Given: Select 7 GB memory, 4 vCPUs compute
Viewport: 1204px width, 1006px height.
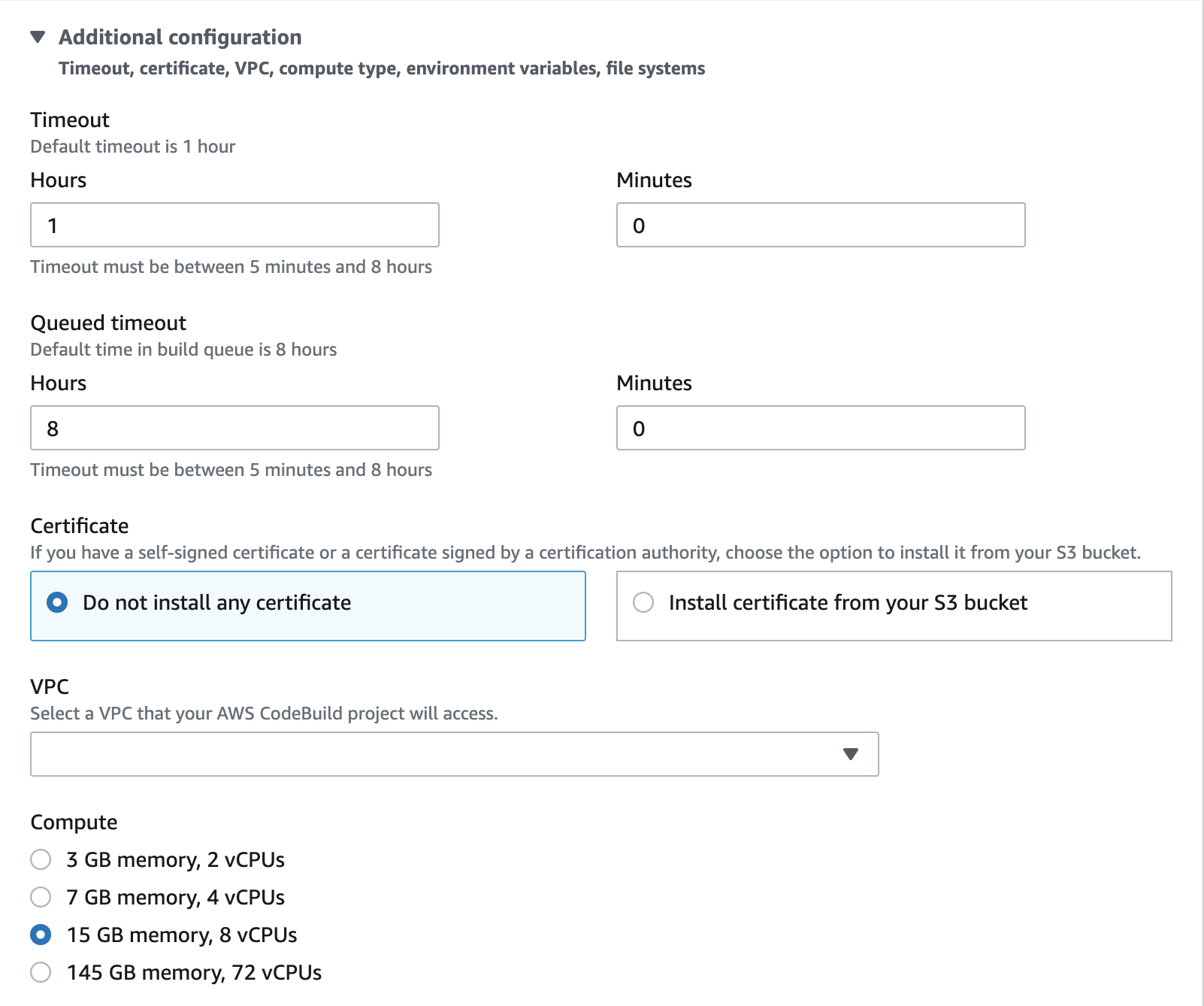Looking at the screenshot, I should (x=41, y=897).
